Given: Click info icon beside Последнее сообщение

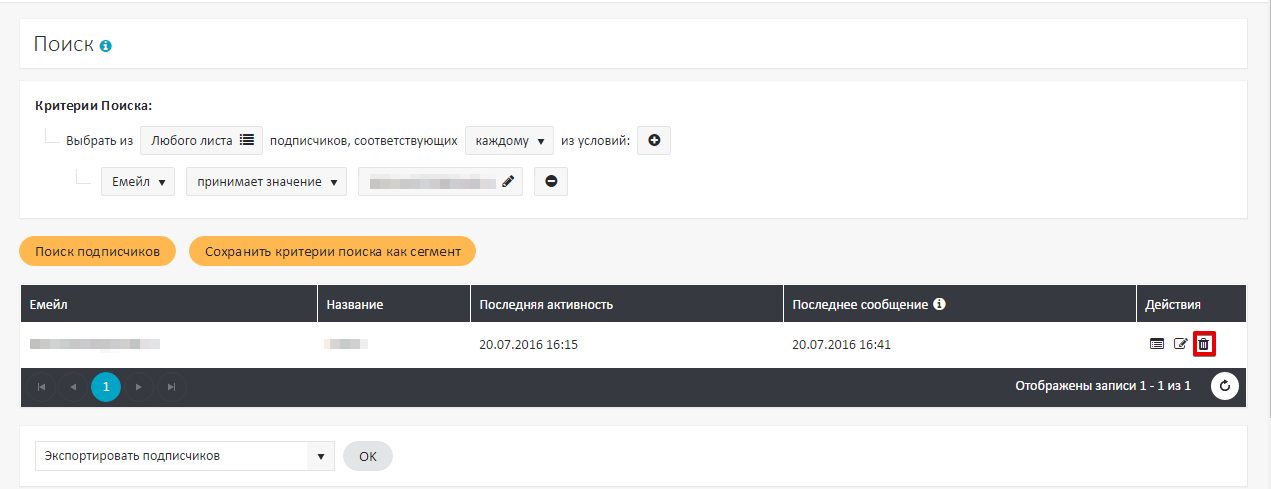Looking at the screenshot, I should pyautogui.click(x=939, y=304).
